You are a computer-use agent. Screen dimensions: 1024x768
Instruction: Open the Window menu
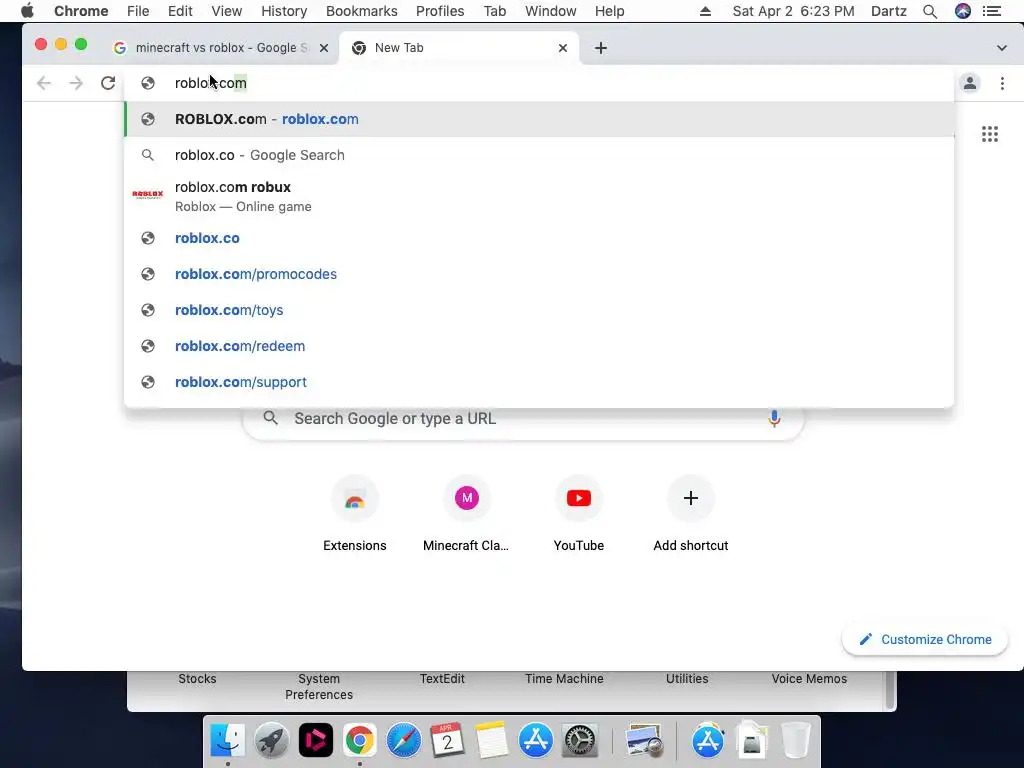click(551, 11)
